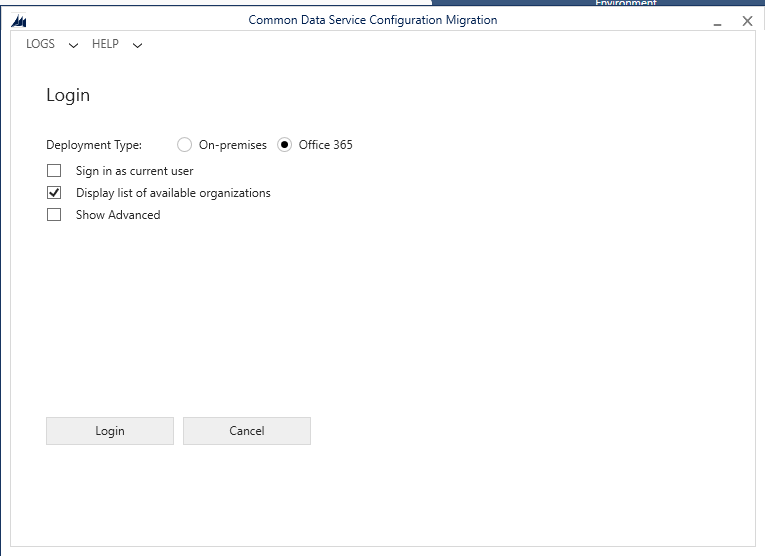Viewport: 765px width, 556px height.
Task: Uncheck Display list of available organizations
Action: coord(54,193)
